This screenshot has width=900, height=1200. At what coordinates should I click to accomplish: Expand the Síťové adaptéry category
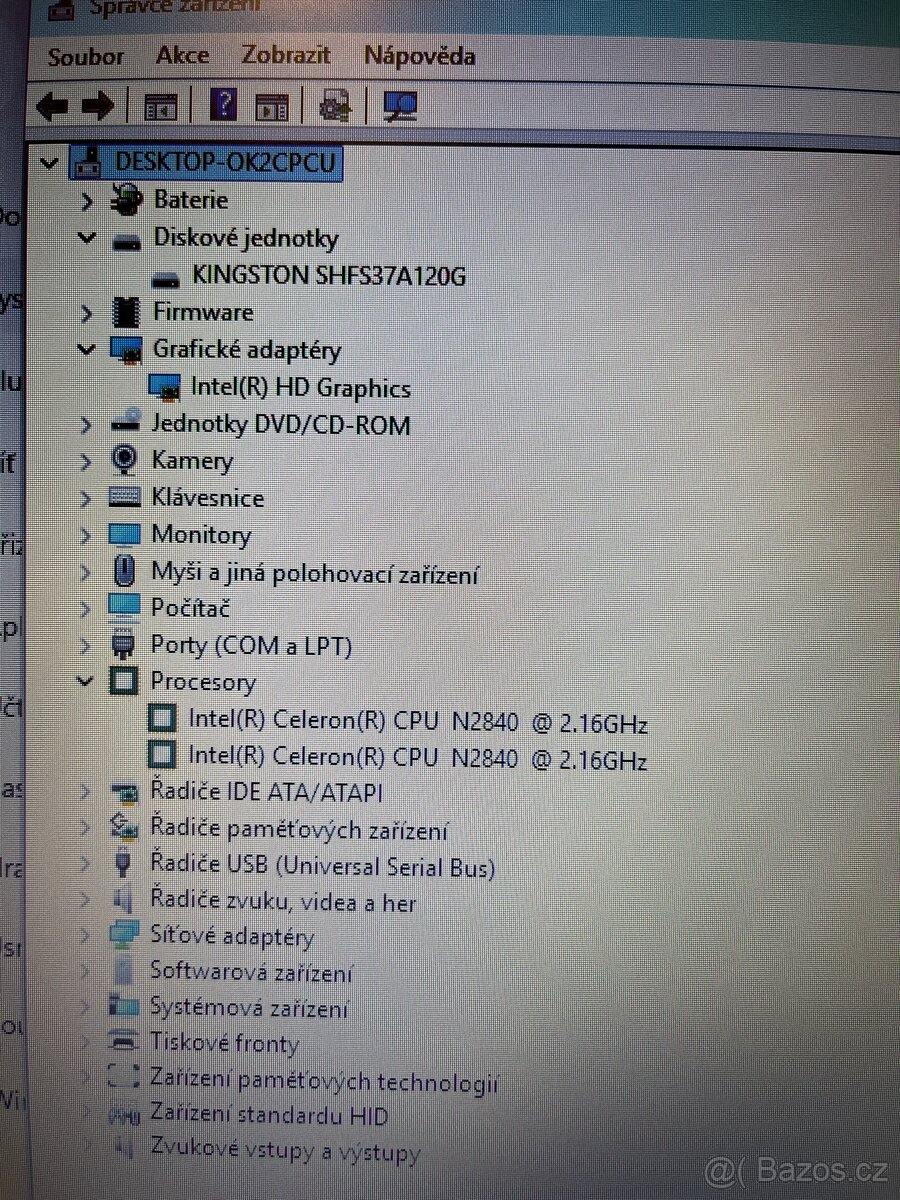[85, 937]
